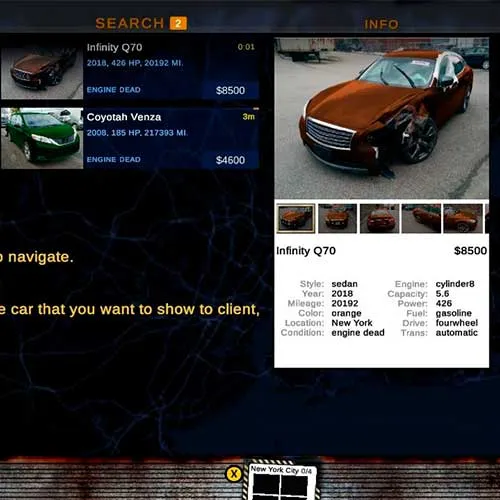Click the ENGINE DEAD label of the Venza listing
The width and height of the screenshot is (500, 500).
click(113, 159)
